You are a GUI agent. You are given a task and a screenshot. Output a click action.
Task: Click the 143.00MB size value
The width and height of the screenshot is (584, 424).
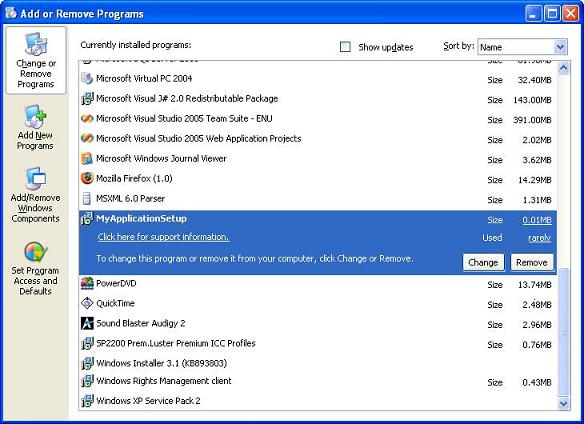point(532,100)
